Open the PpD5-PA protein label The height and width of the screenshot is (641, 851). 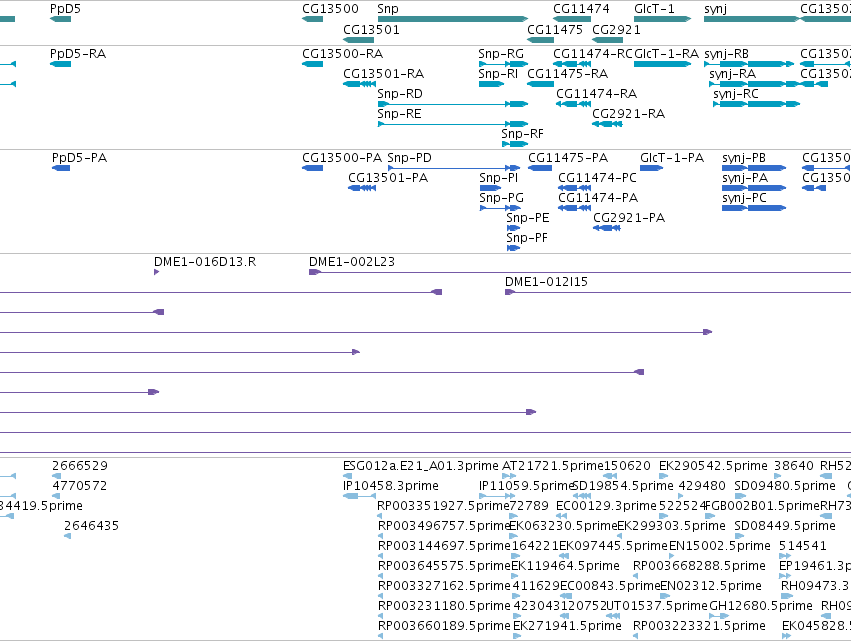point(79,158)
